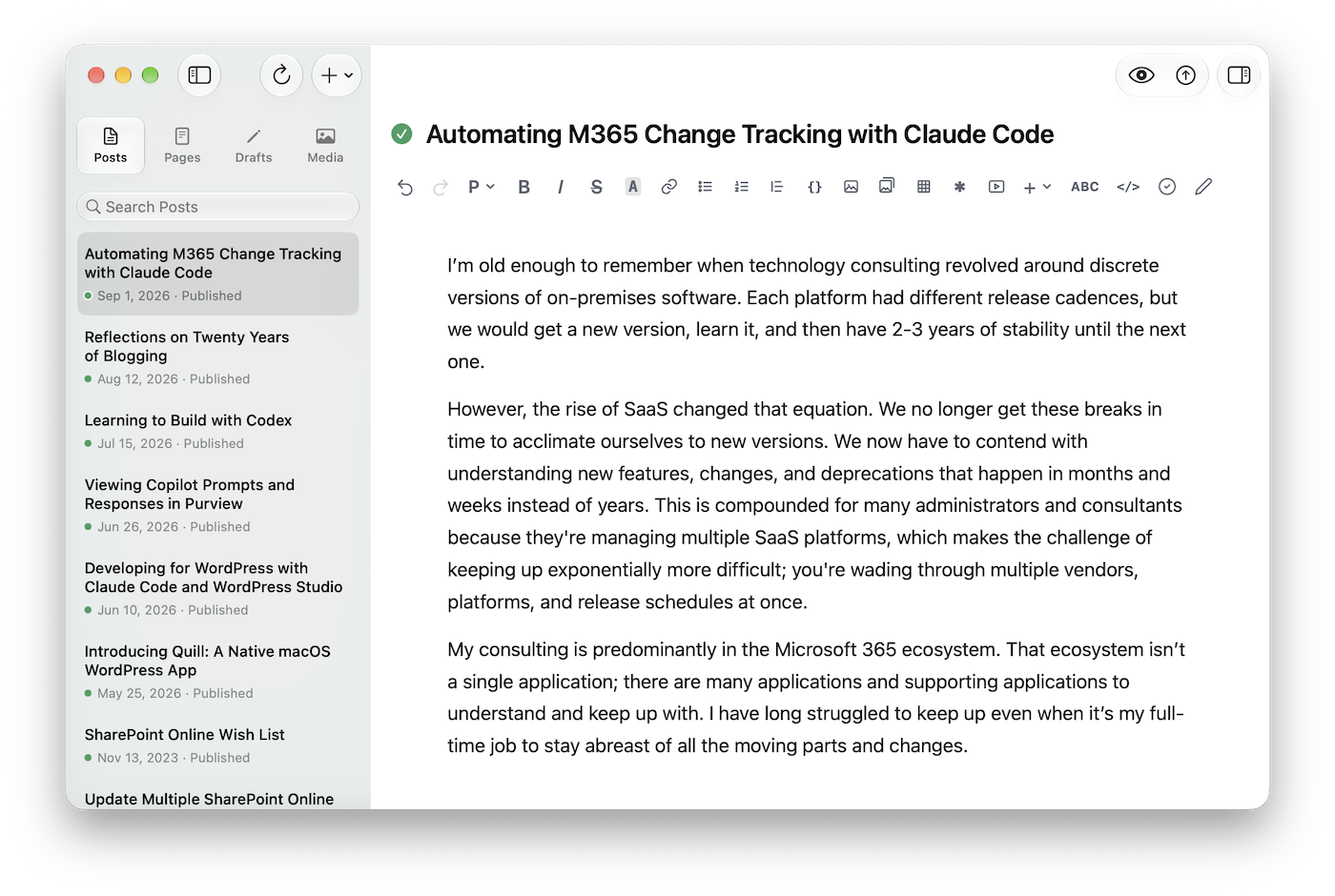Screen dimensions: 1335x896
Task: Insert a blockquote
Action: pos(777,187)
